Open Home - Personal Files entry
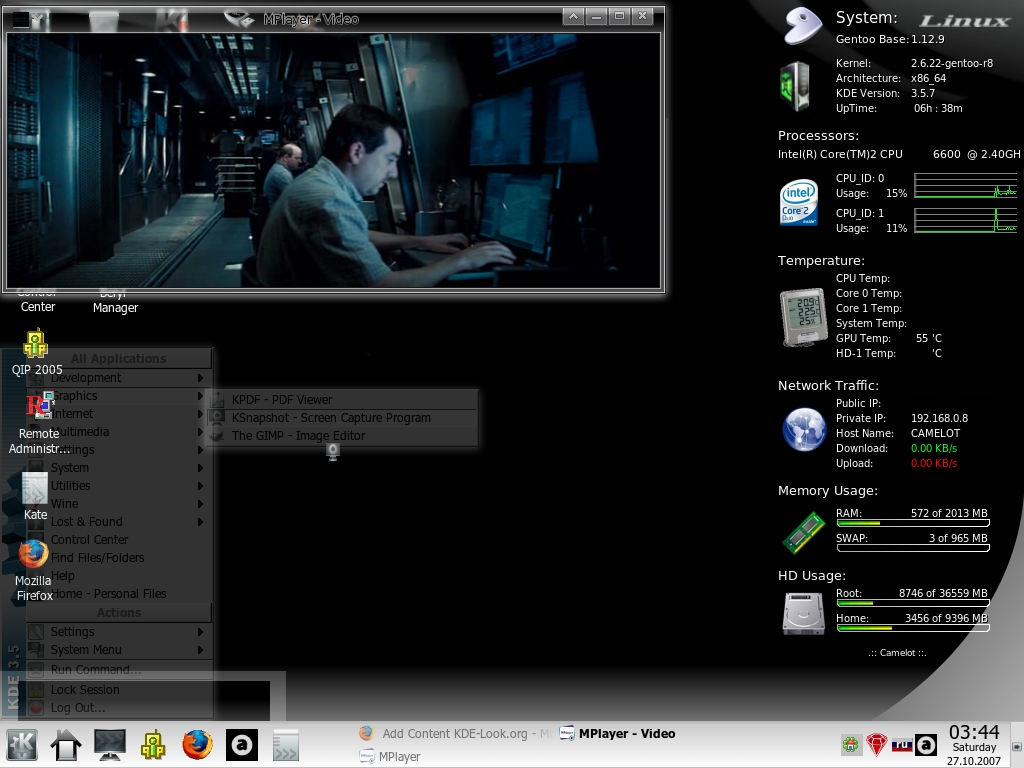This screenshot has width=1024, height=768. (x=120, y=594)
